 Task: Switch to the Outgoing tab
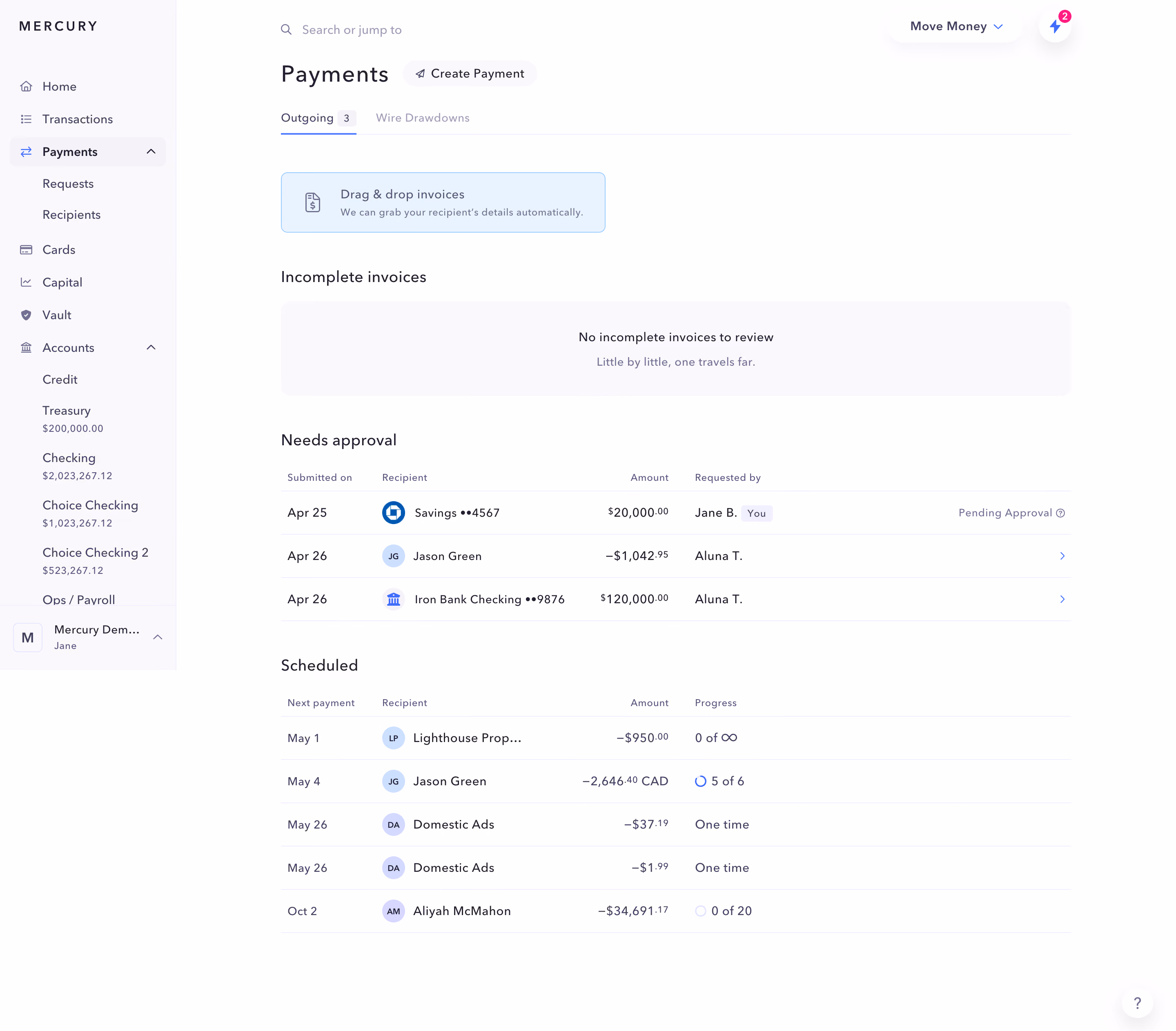(x=318, y=118)
